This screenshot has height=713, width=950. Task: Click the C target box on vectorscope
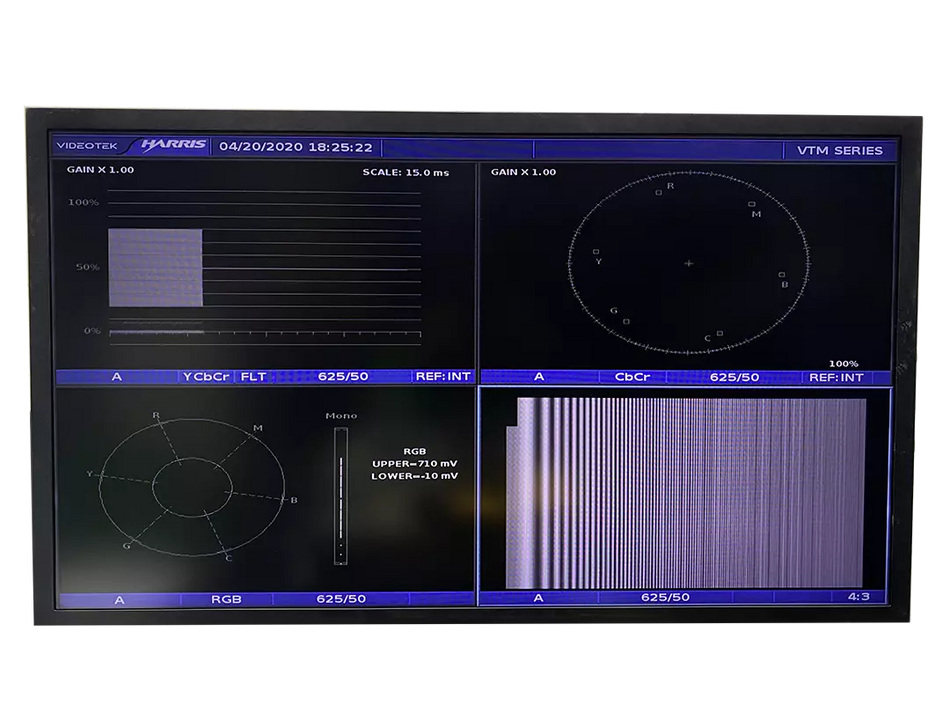click(720, 333)
